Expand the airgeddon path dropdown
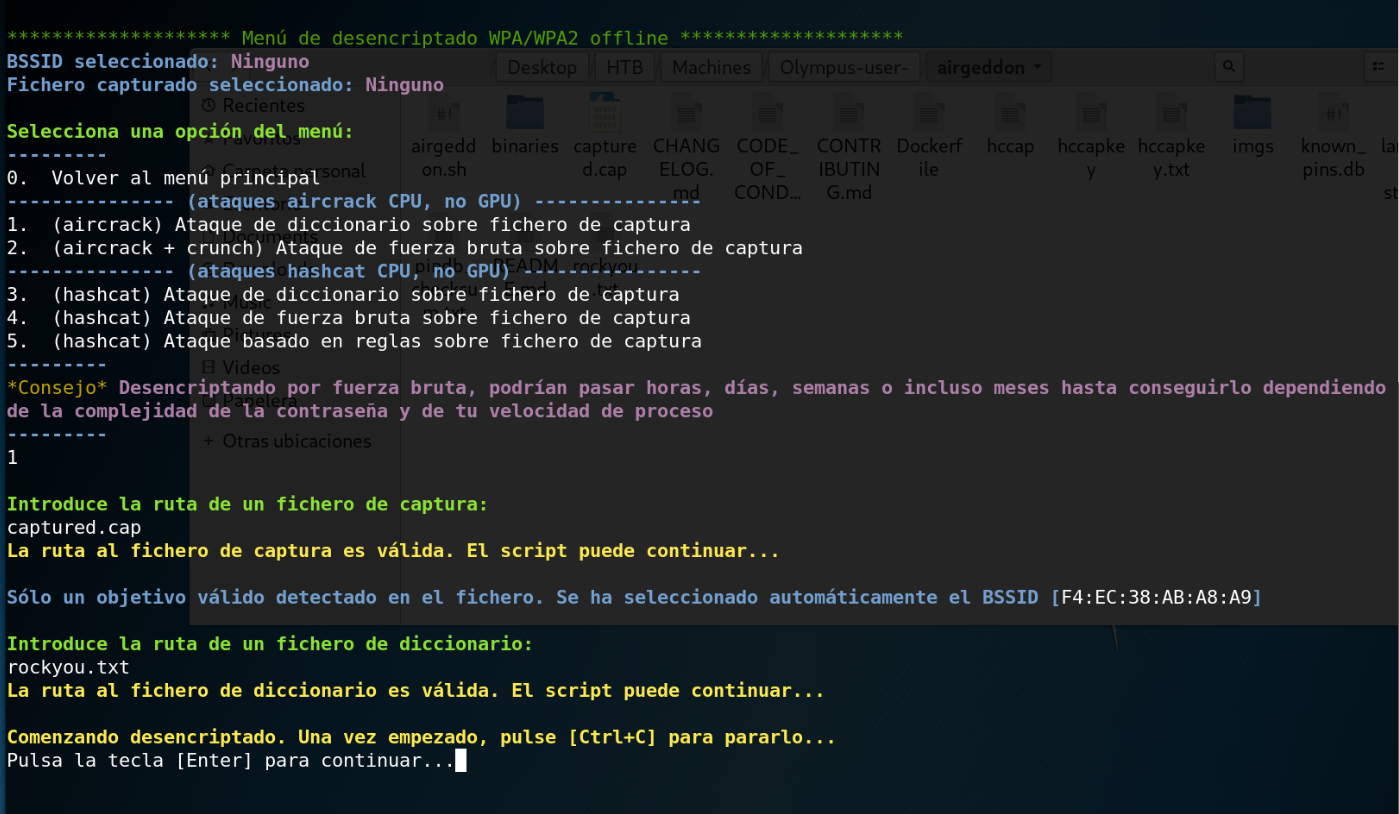 pyautogui.click(x=988, y=67)
